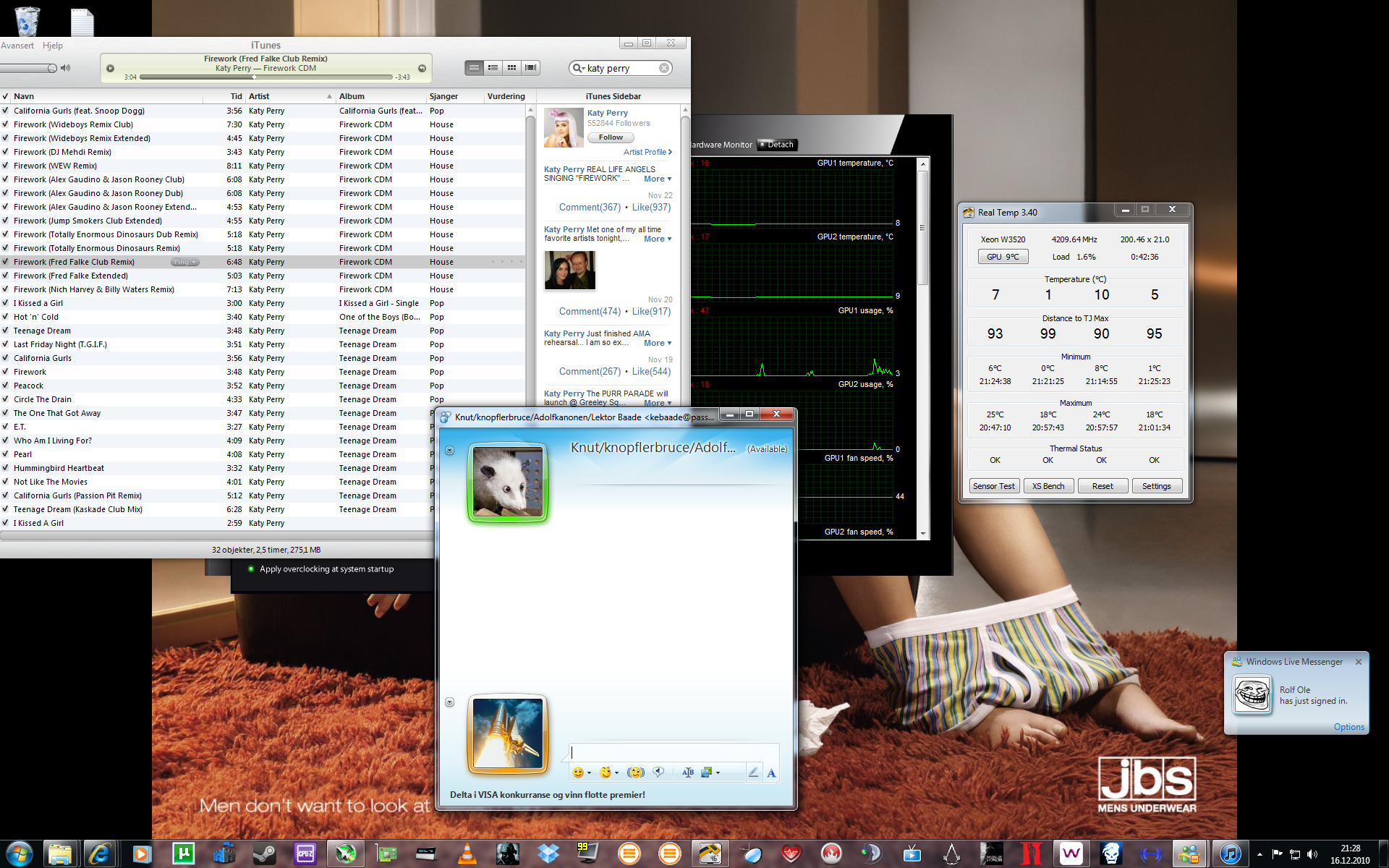Image resolution: width=1389 pixels, height=868 pixels.
Task: Sort iTunes list by Sjanger column
Action: (455, 96)
